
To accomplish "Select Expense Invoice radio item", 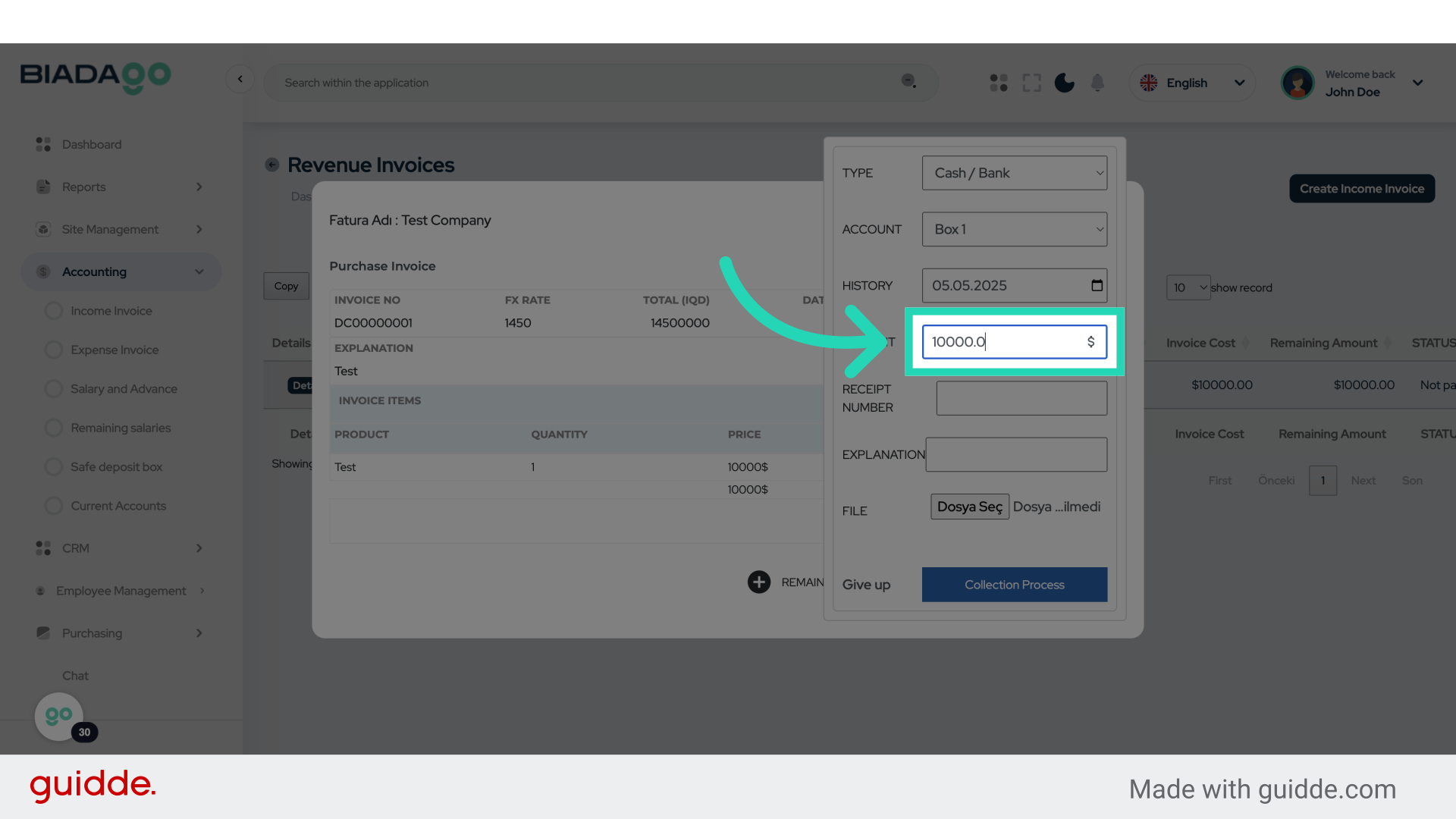I will pos(54,350).
